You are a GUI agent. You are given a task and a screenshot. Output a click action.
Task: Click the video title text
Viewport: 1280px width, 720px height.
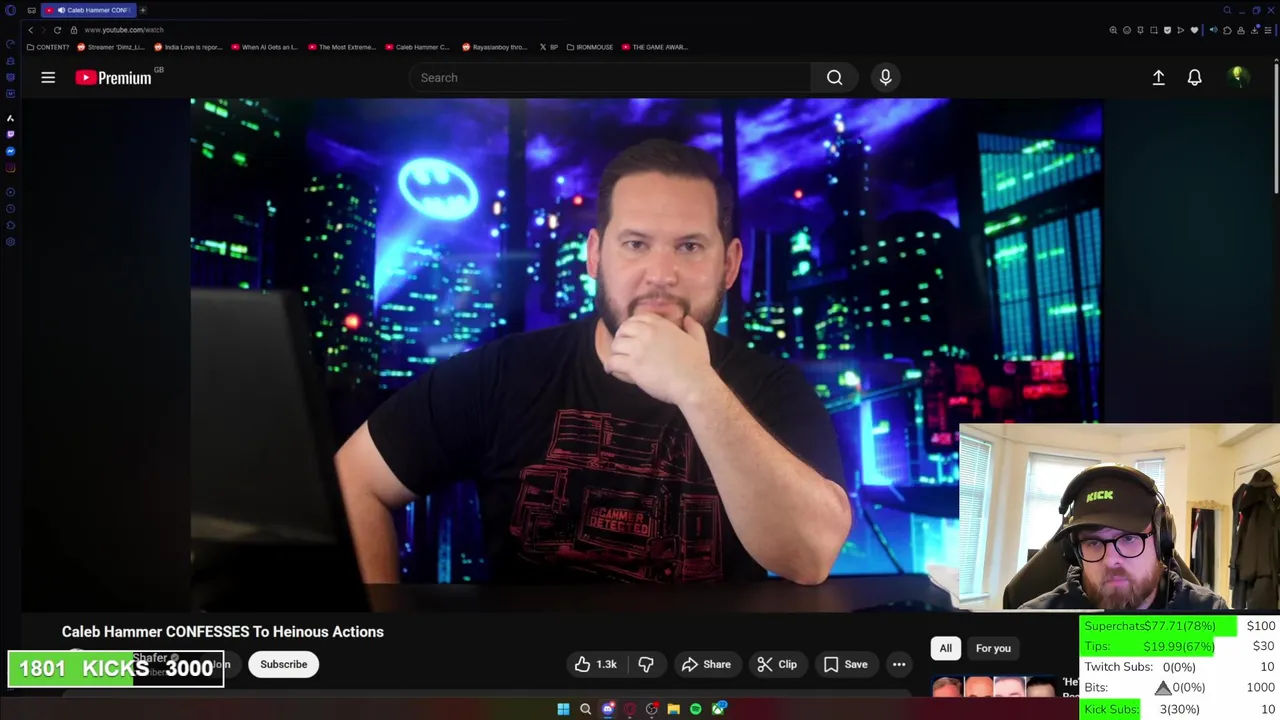[223, 631]
